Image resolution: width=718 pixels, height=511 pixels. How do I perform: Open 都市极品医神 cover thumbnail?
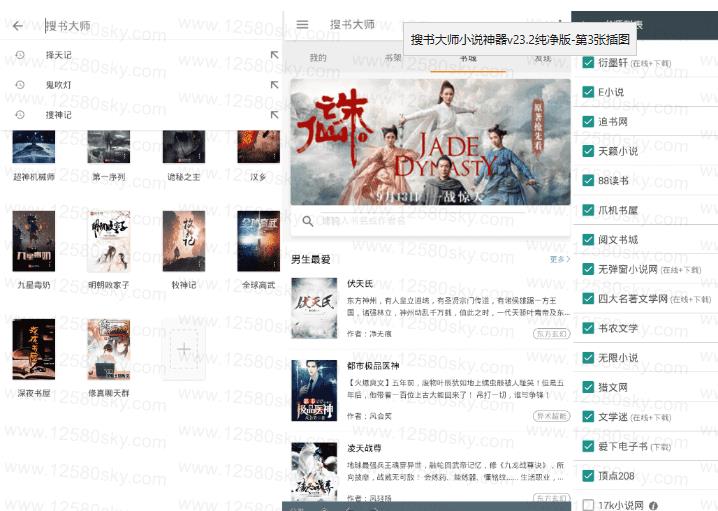(314, 391)
